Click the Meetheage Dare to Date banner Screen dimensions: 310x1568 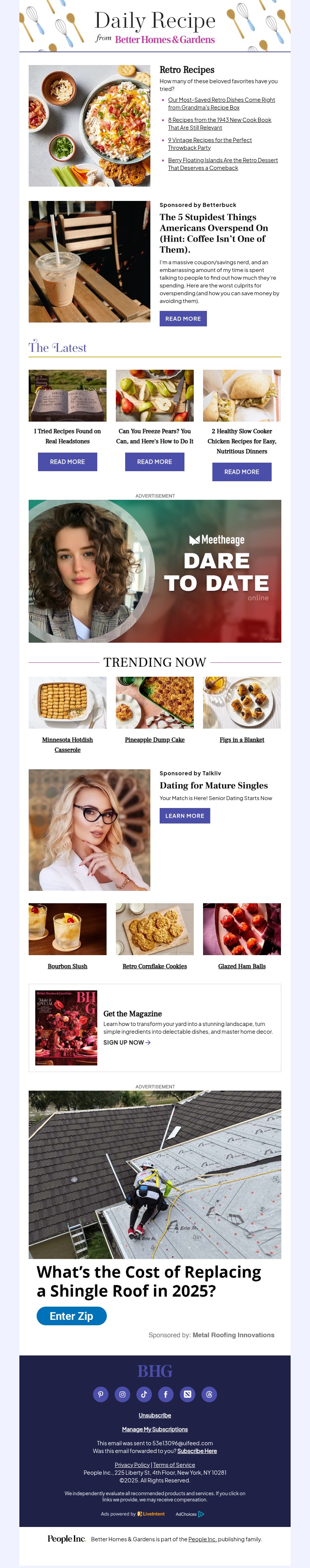(x=155, y=571)
